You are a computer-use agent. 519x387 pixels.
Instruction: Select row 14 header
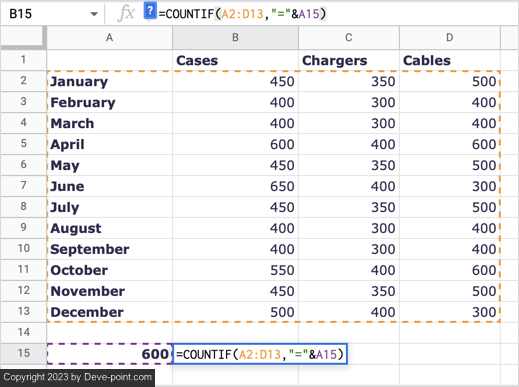[23, 332]
